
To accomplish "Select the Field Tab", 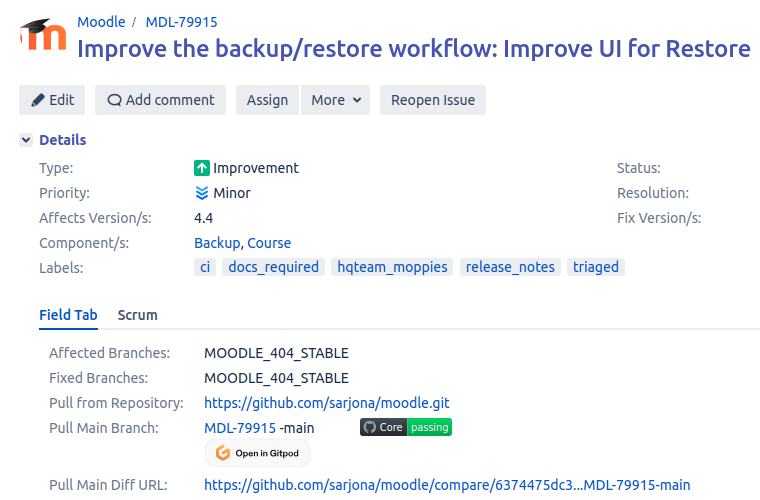I will click(x=68, y=315).
